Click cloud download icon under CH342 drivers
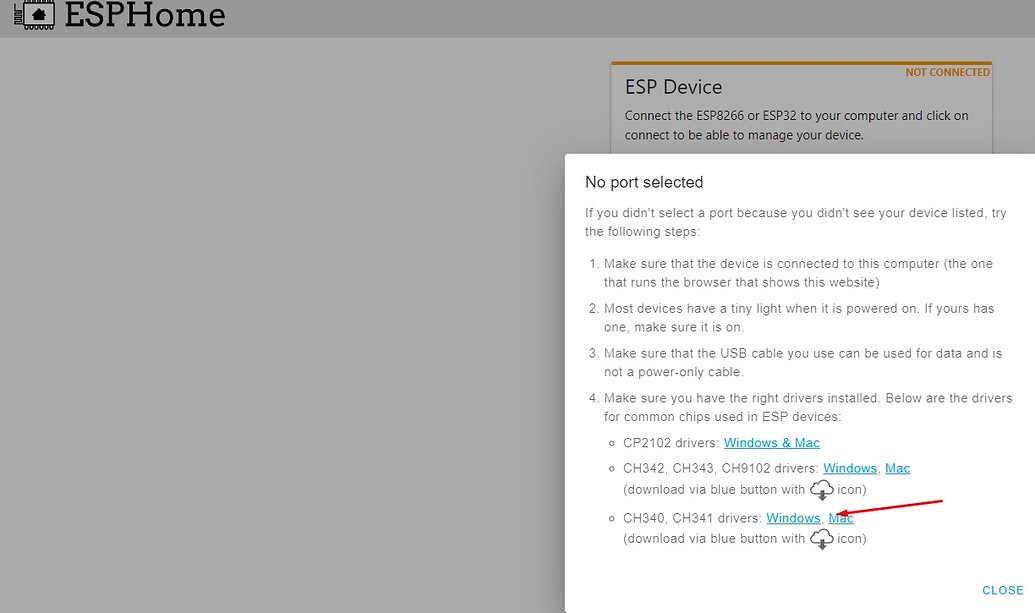 (822, 490)
